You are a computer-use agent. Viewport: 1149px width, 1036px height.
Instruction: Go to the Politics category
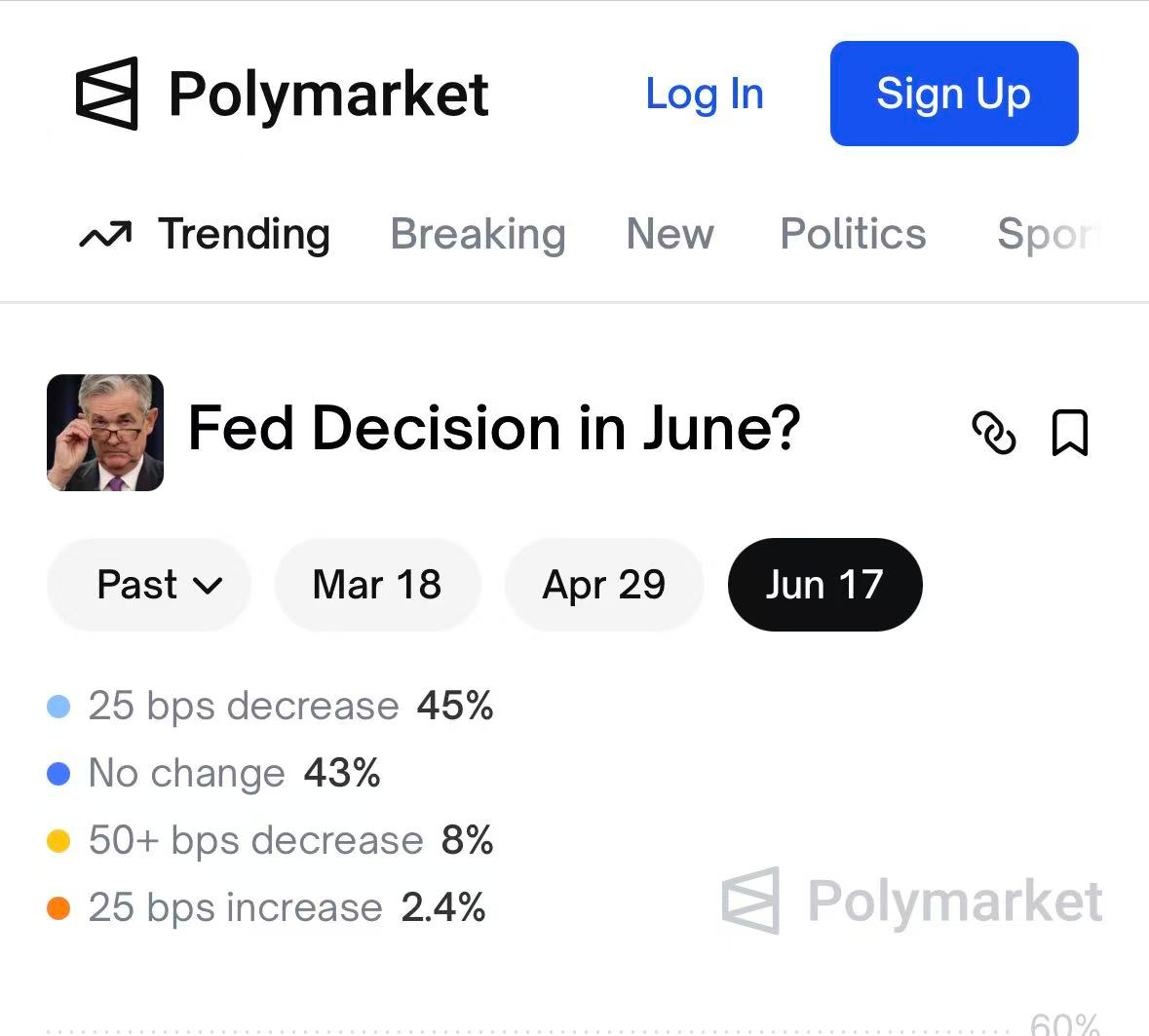click(853, 235)
